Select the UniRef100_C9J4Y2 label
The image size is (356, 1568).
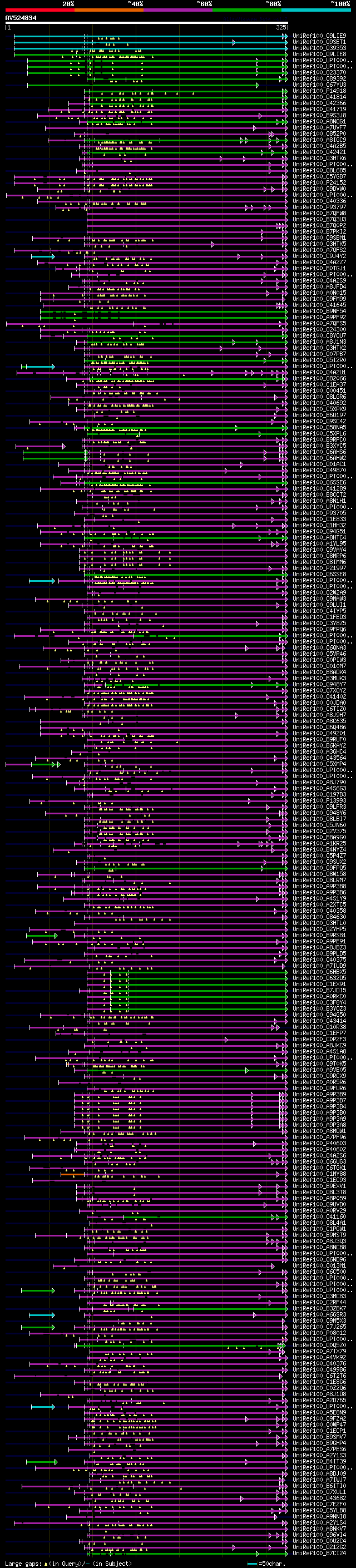[x=319, y=256]
